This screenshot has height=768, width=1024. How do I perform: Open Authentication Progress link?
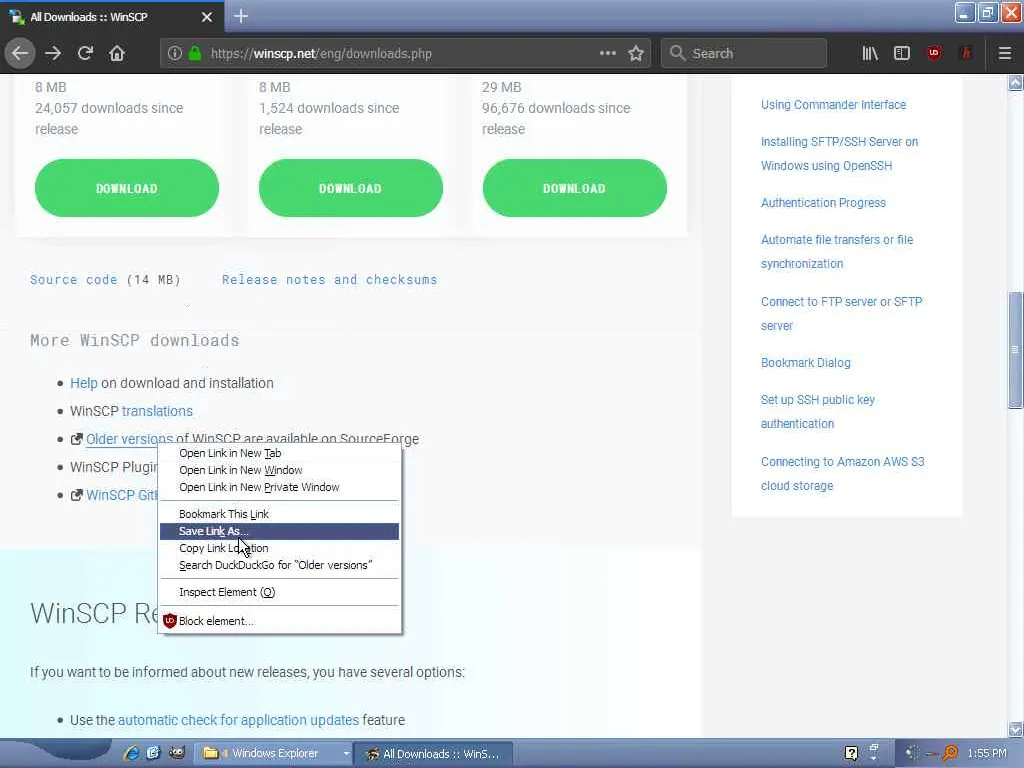click(823, 203)
